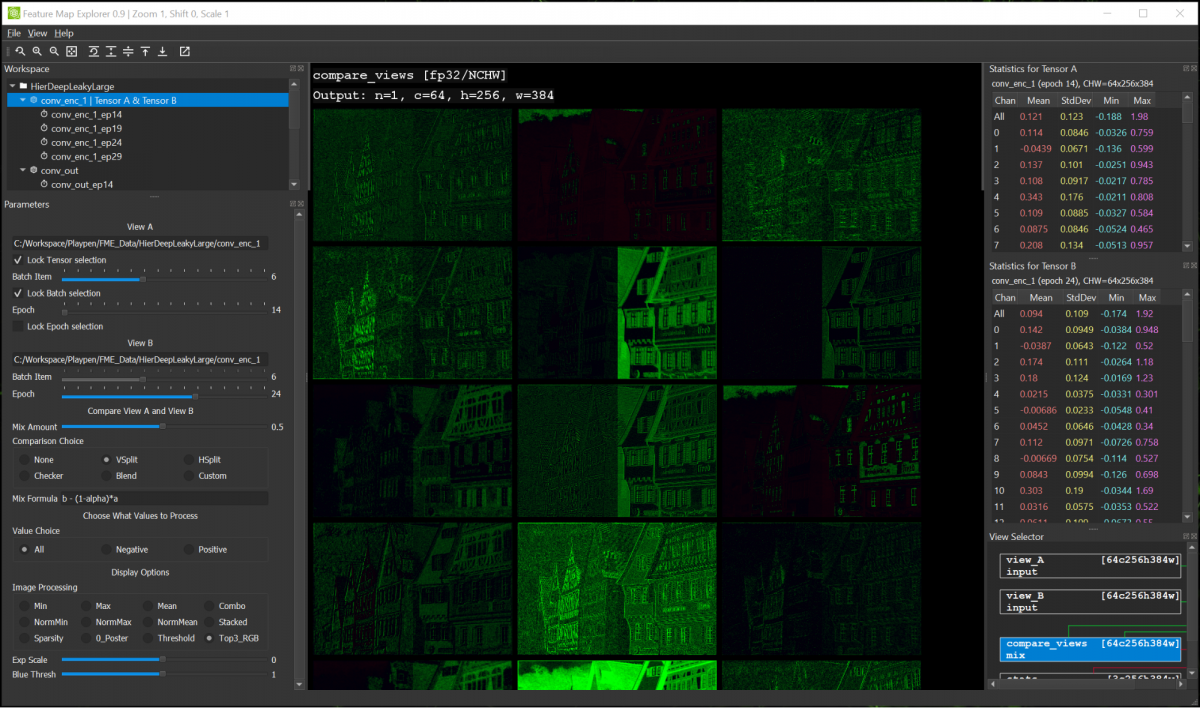Click the Mix Formula input field
Screen dimensions: 1200x708
point(163,498)
